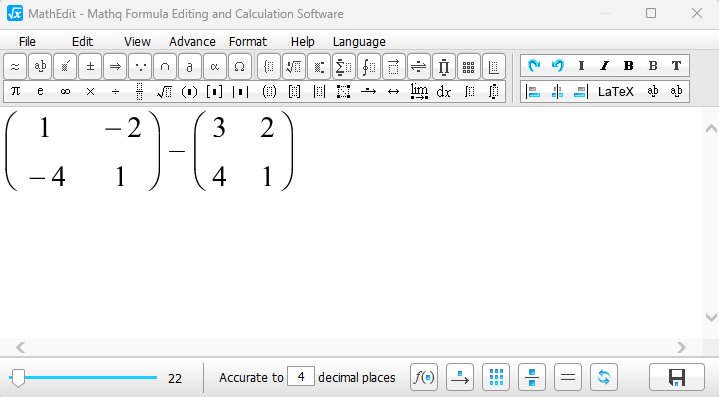Viewport: 719px width, 397px height.
Task: Click the zoom size slider handle
Action: click(18, 378)
